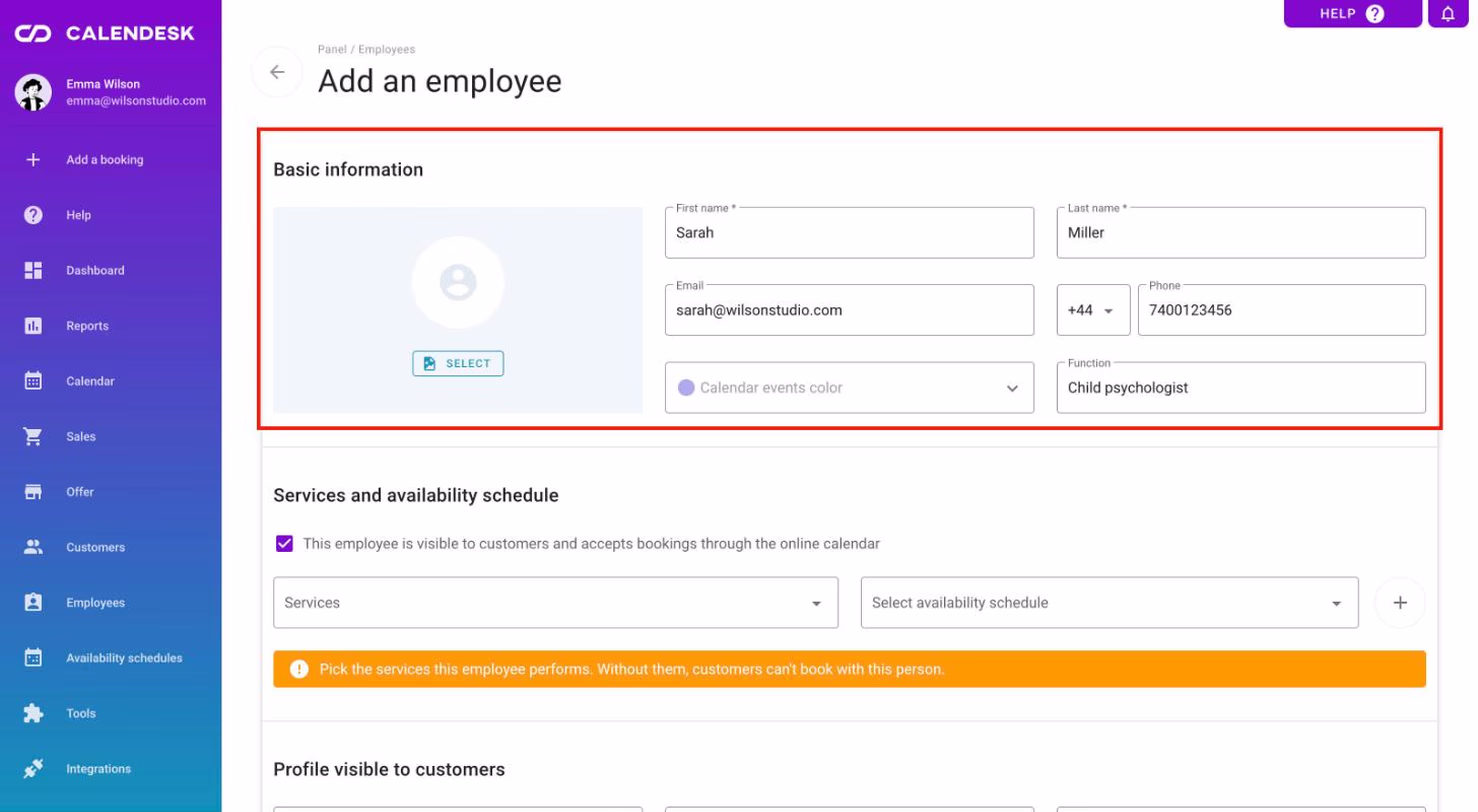Click the Employees badge icon
The width and height of the screenshot is (1478, 812).
coord(33,603)
